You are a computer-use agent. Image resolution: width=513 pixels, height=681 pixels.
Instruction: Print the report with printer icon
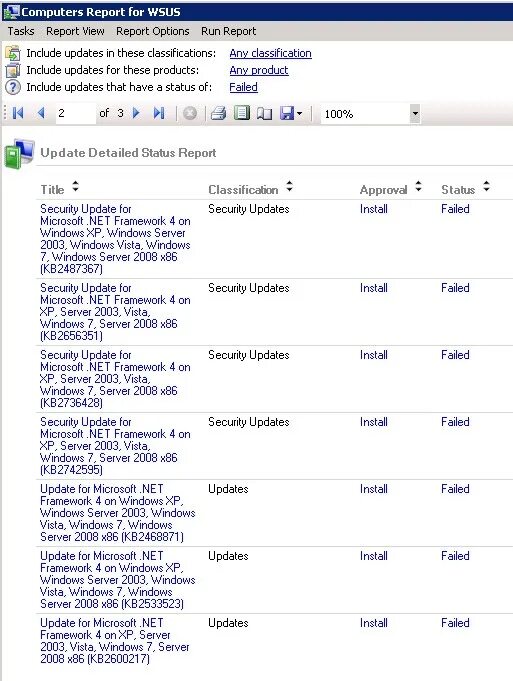(218, 113)
